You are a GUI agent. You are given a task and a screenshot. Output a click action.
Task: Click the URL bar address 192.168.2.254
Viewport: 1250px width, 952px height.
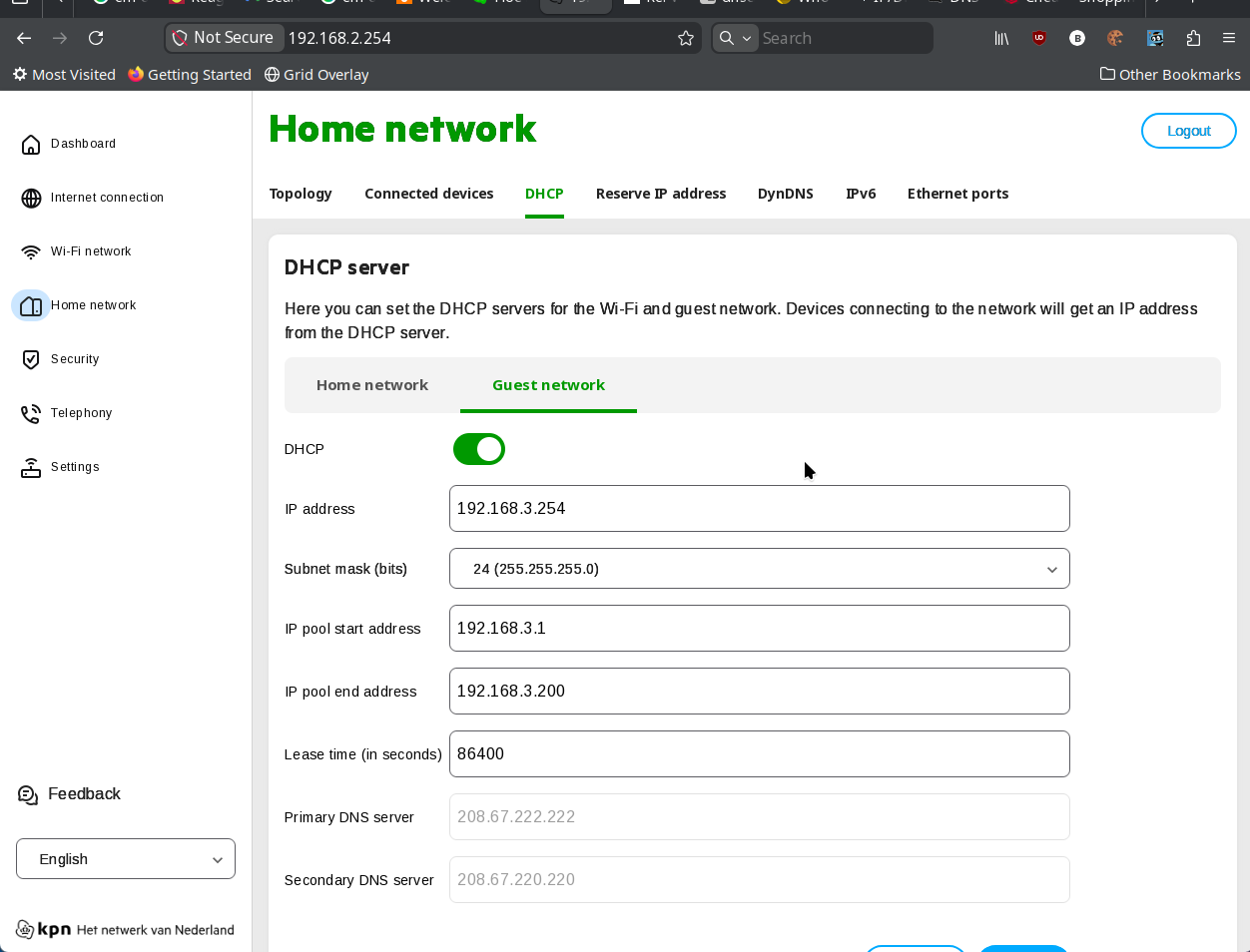tap(339, 38)
